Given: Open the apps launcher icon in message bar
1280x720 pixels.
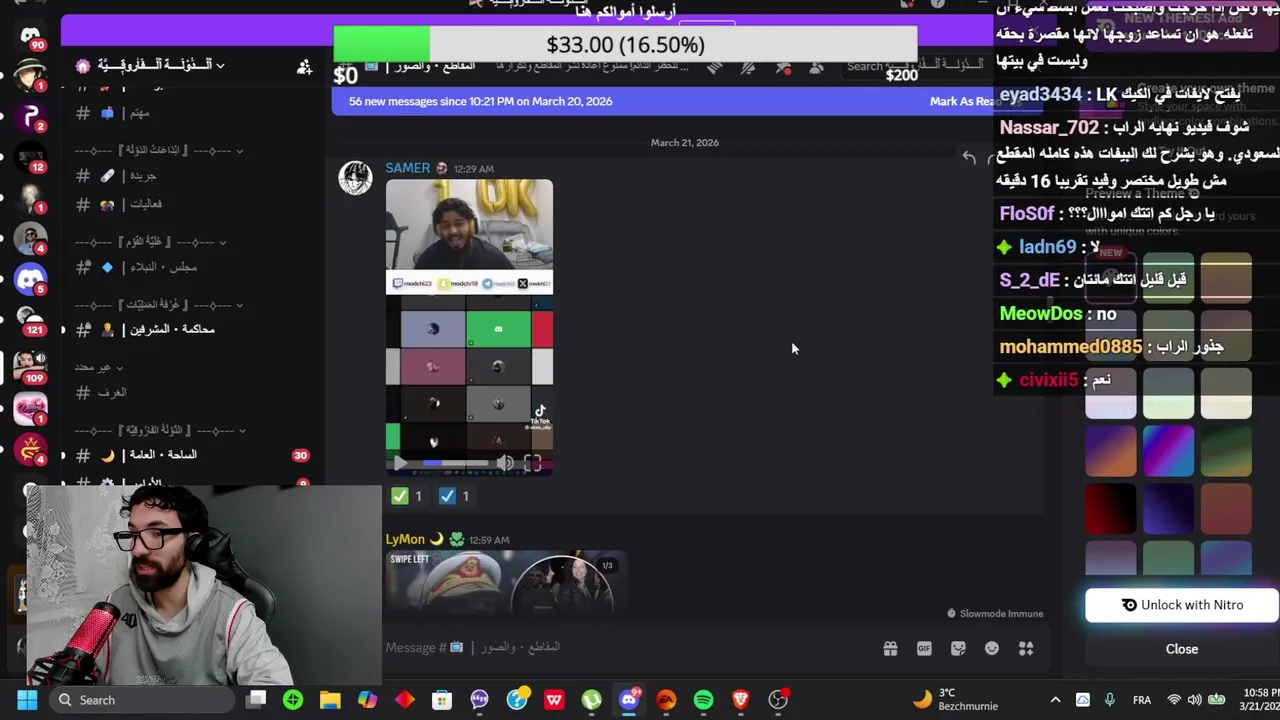Looking at the screenshot, I should (x=1026, y=649).
